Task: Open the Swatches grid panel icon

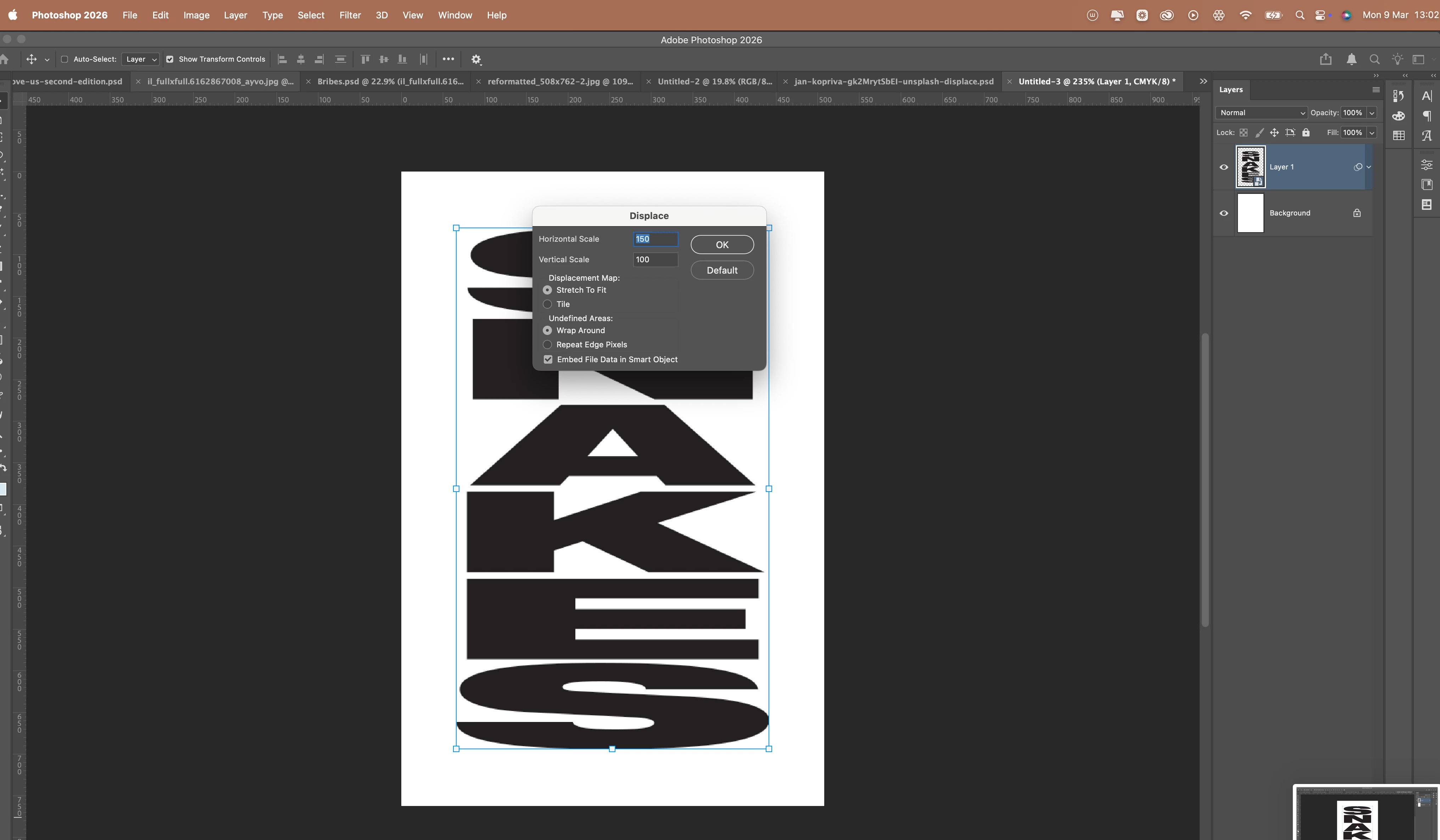Action: point(1398,136)
